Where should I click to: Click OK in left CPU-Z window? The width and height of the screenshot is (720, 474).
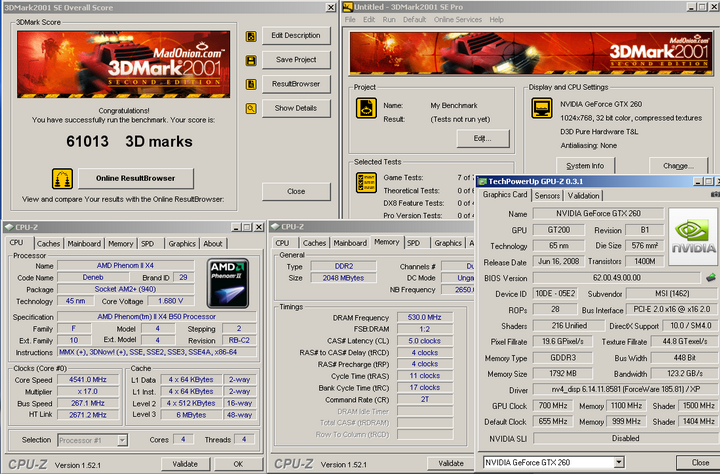[x=238, y=464]
